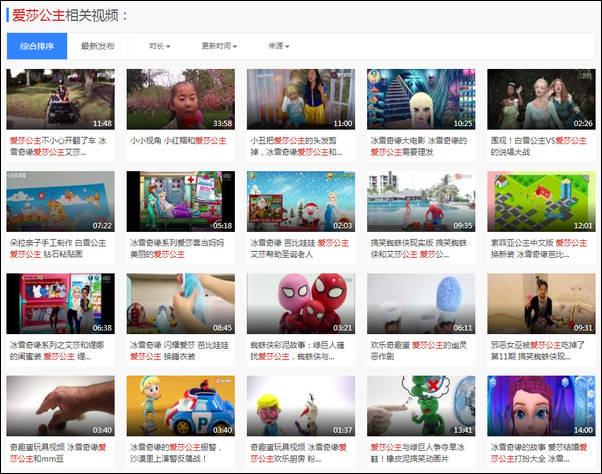Play the 07:22 diamond sticker craft video
Image resolution: width=602 pixels, height=474 pixels.
click(x=60, y=201)
